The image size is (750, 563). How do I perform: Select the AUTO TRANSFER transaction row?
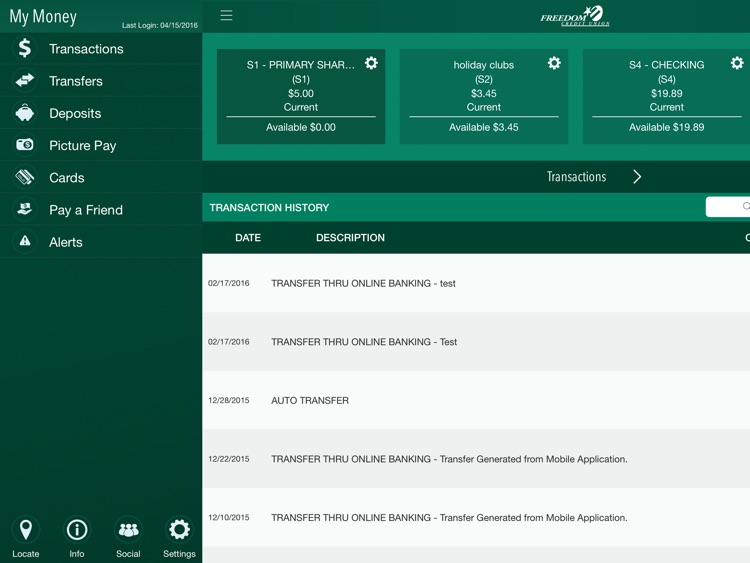tap(476, 400)
